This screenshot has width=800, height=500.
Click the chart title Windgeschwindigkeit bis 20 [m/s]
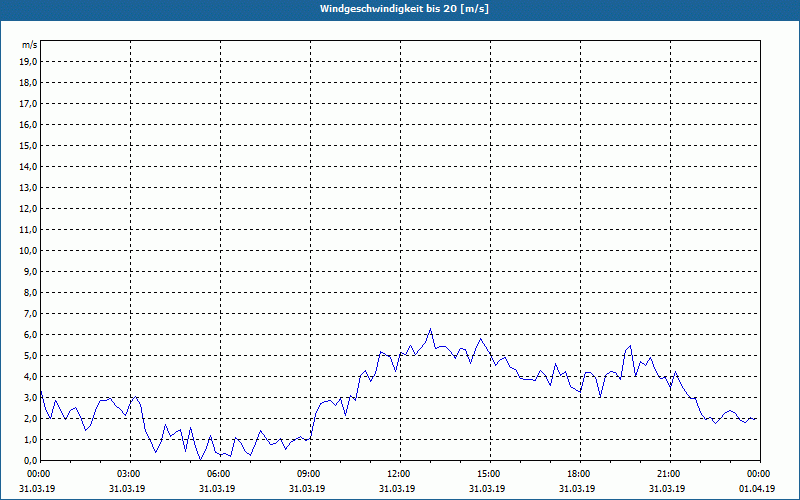tap(404, 9)
